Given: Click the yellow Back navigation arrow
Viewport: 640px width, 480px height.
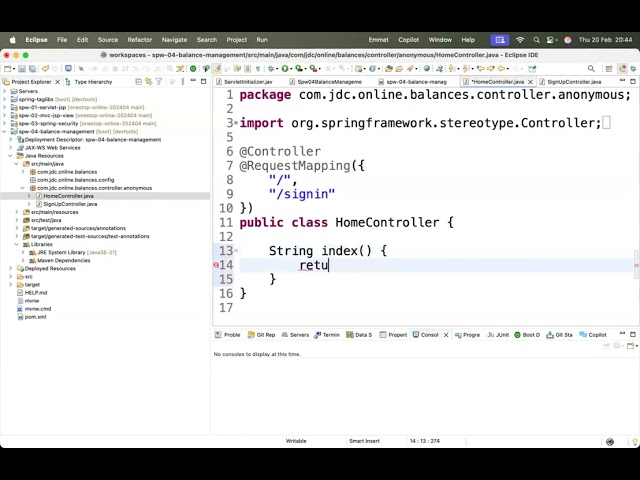Looking at the screenshot, I should pos(501,69).
